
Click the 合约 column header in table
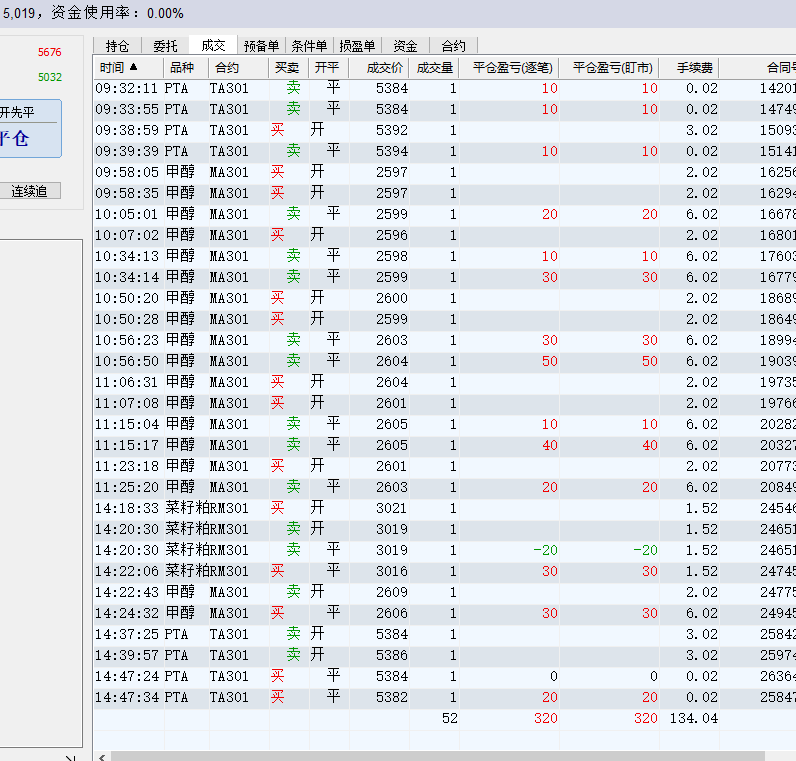239,68
